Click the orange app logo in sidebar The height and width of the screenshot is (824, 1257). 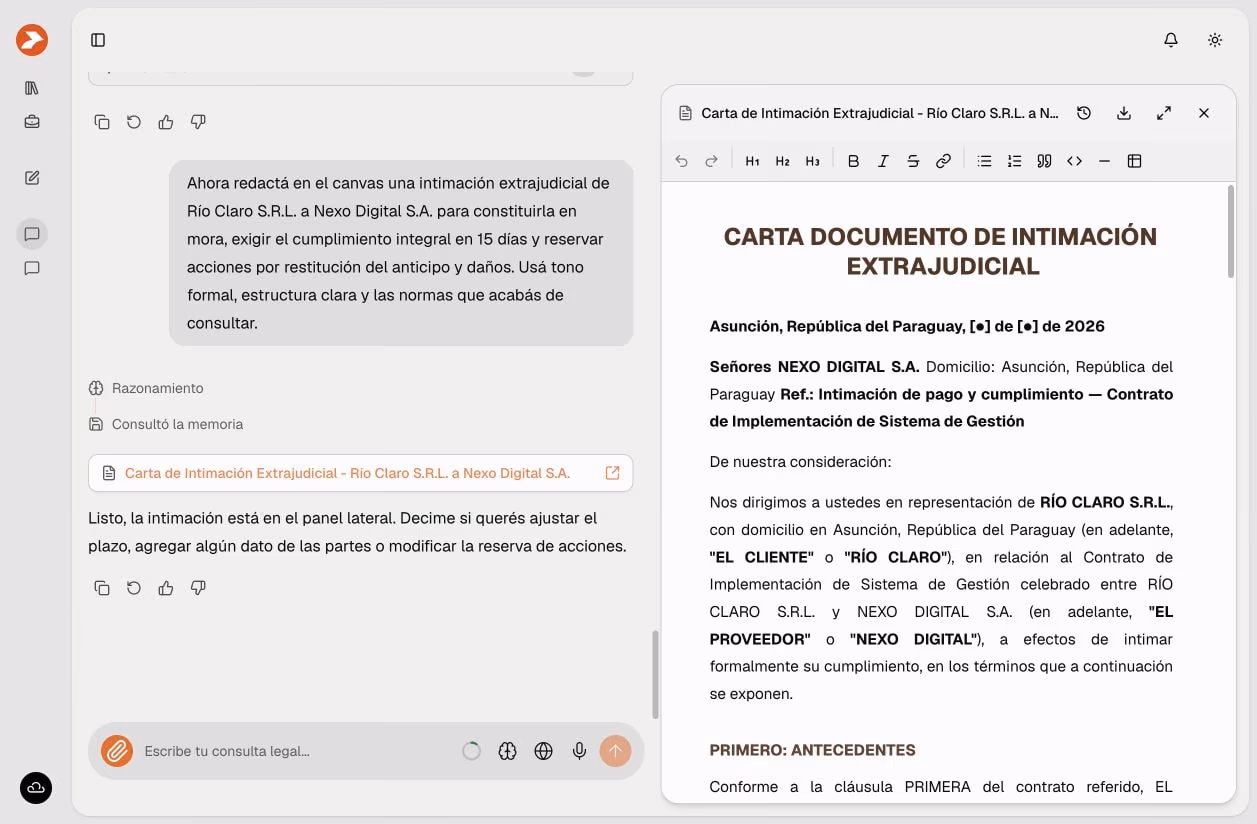click(x=32, y=40)
